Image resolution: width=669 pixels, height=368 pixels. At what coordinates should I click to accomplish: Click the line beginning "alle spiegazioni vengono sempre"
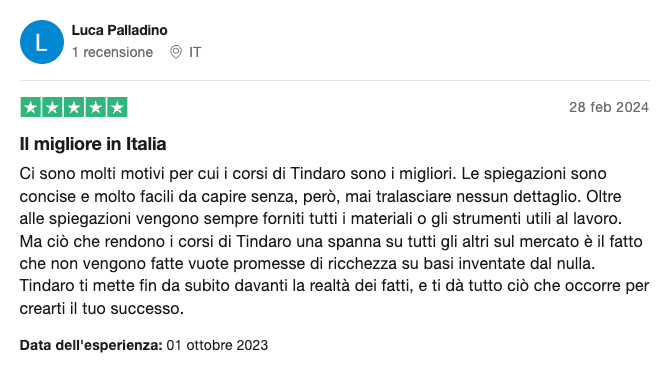[x=321, y=219]
